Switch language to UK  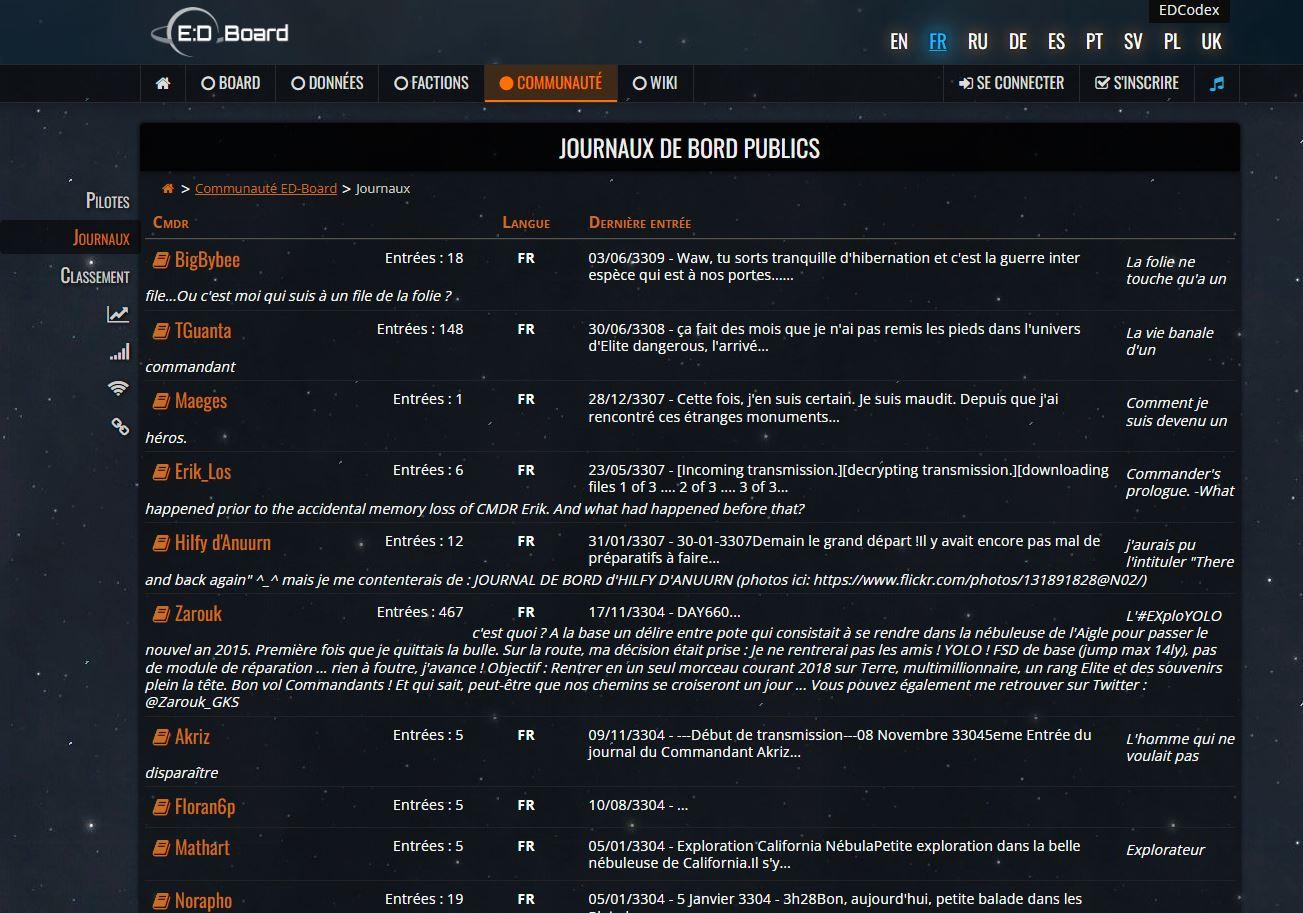click(x=1211, y=41)
